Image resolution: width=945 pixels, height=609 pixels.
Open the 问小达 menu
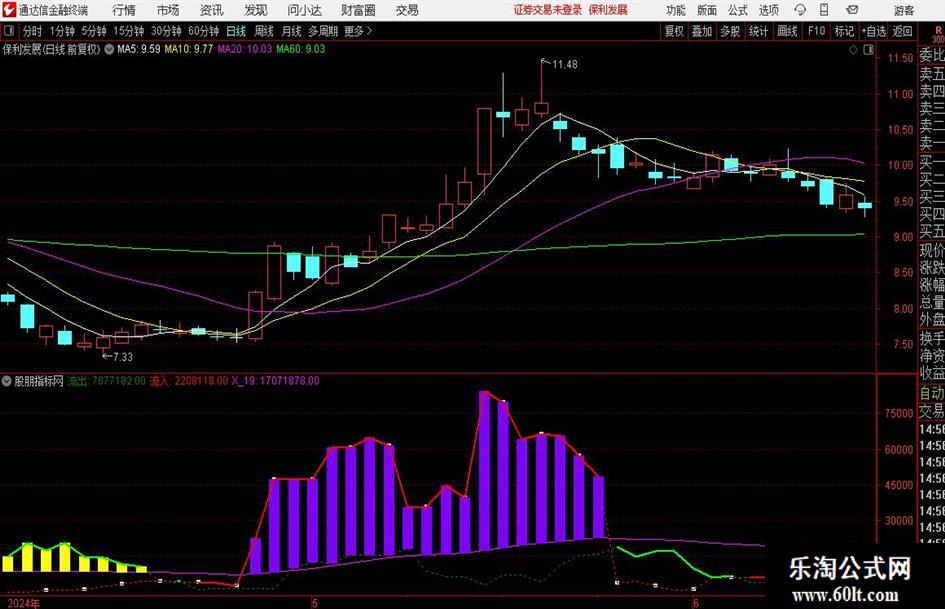(304, 10)
